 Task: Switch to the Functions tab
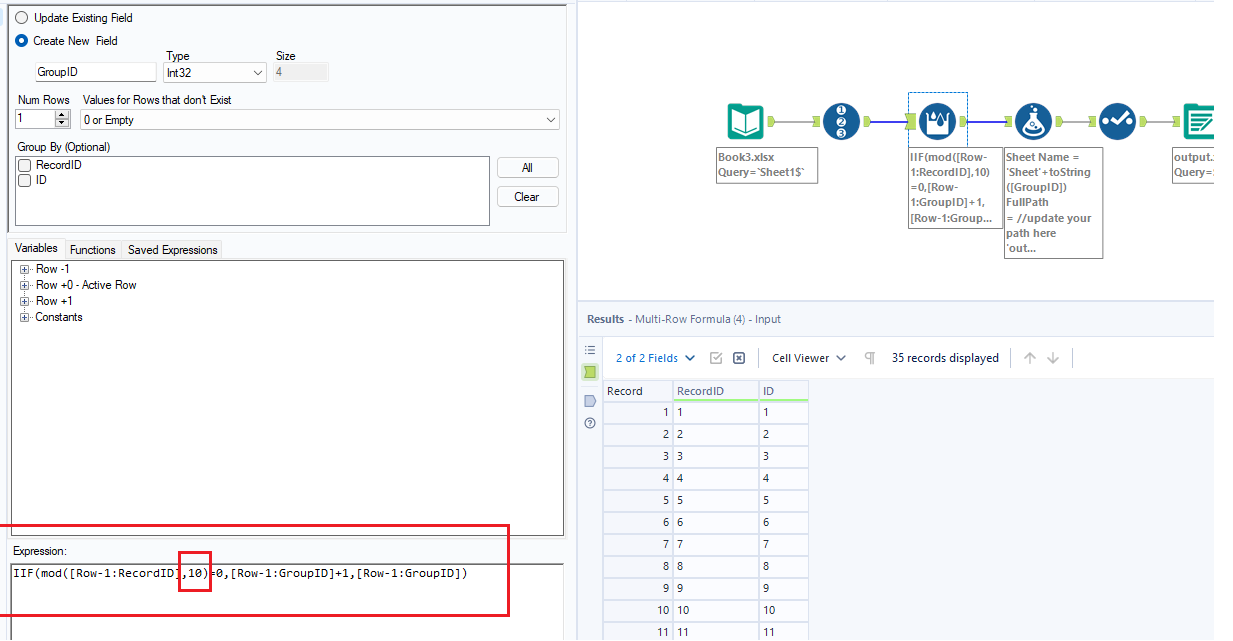pos(93,249)
